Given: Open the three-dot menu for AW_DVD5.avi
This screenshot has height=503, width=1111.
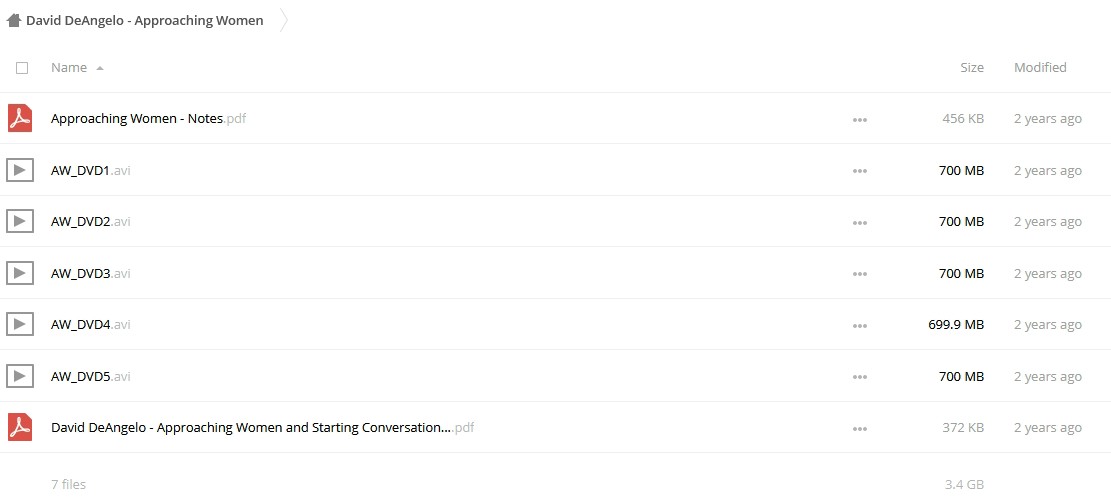Looking at the screenshot, I should click(860, 378).
